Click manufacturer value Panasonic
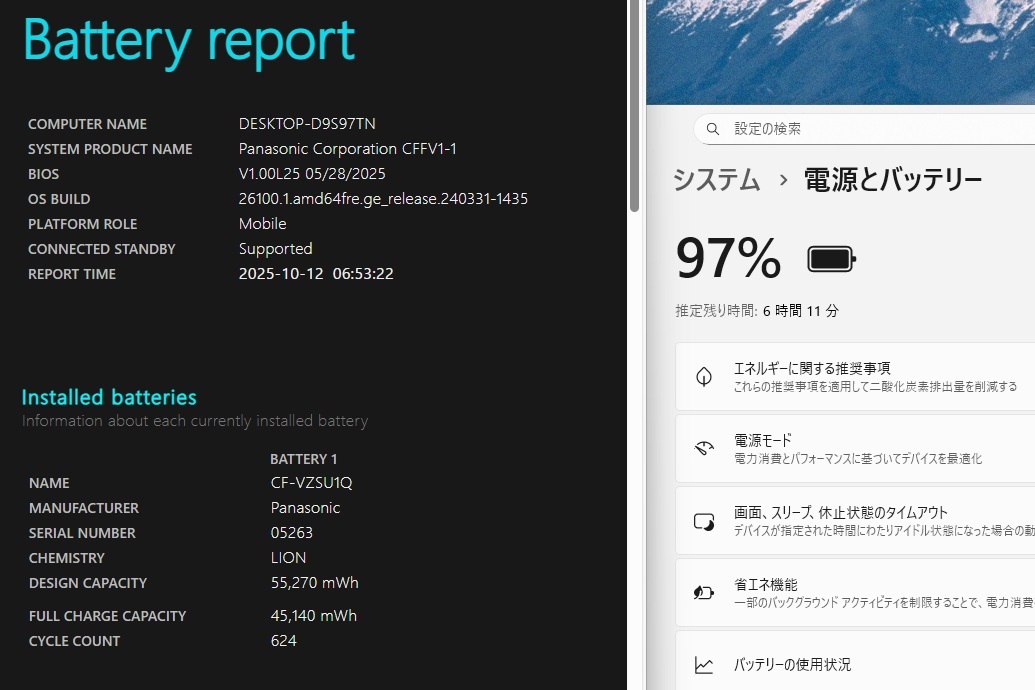This screenshot has height=690, width=1035. [305, 508]
